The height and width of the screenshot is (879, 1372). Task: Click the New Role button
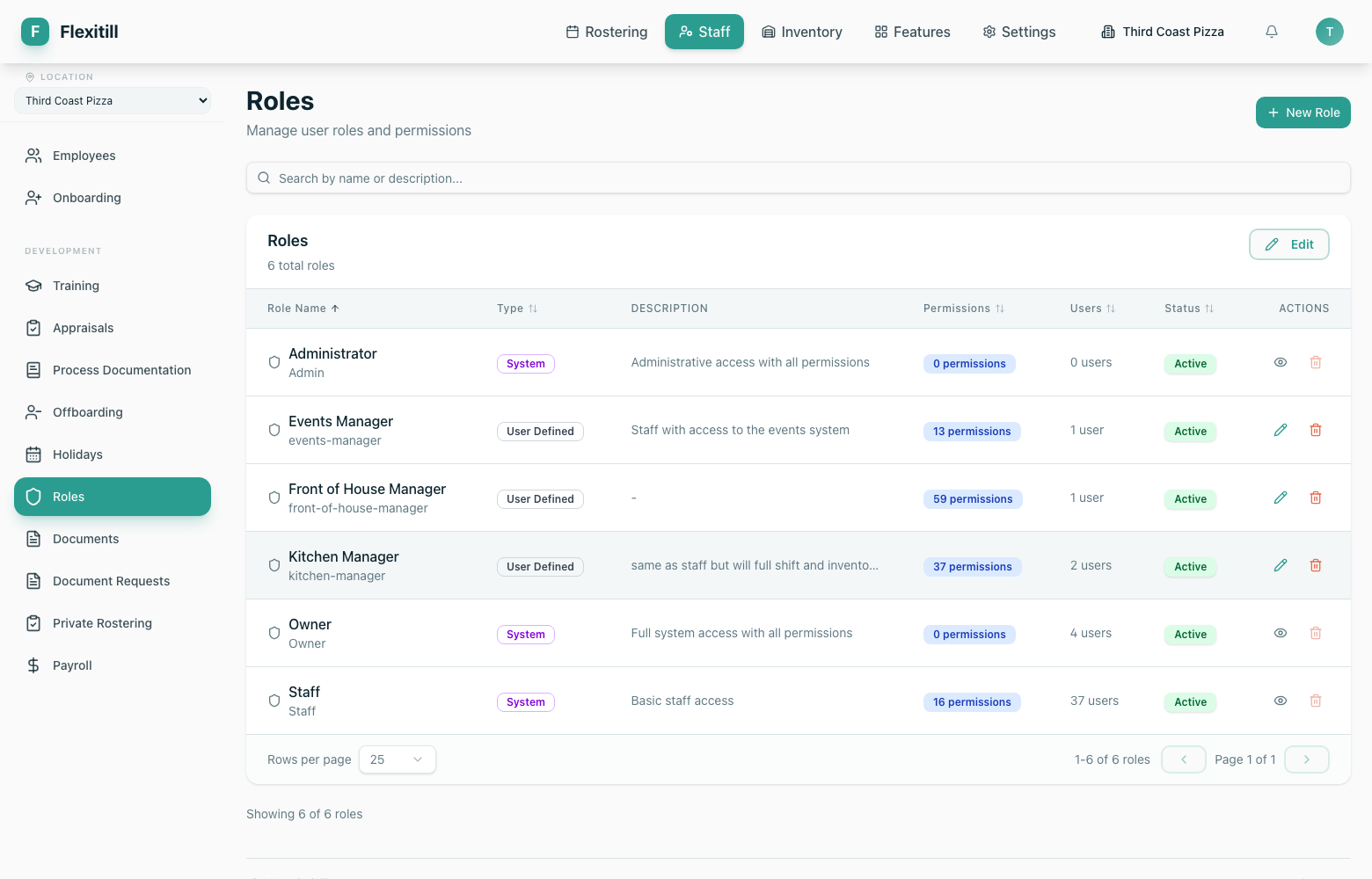click(x=1303, y=113)
